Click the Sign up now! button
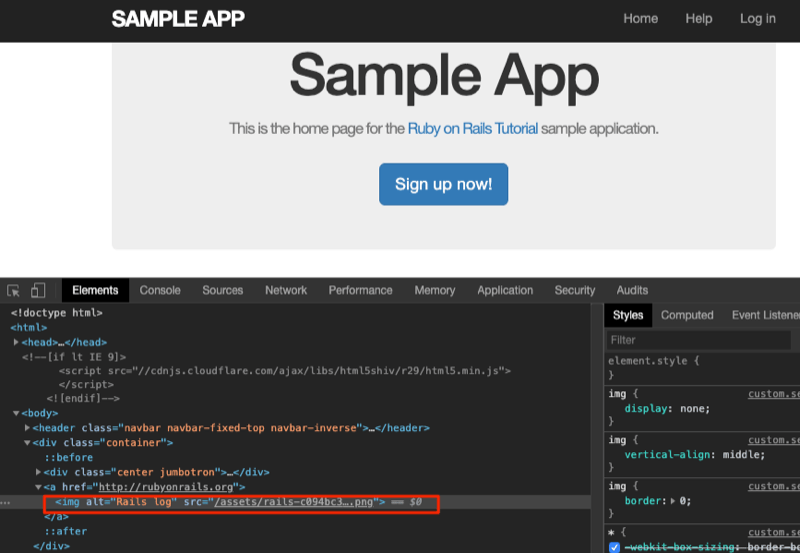This screenshot has width=800, height=553. click(x=443, y=184)
